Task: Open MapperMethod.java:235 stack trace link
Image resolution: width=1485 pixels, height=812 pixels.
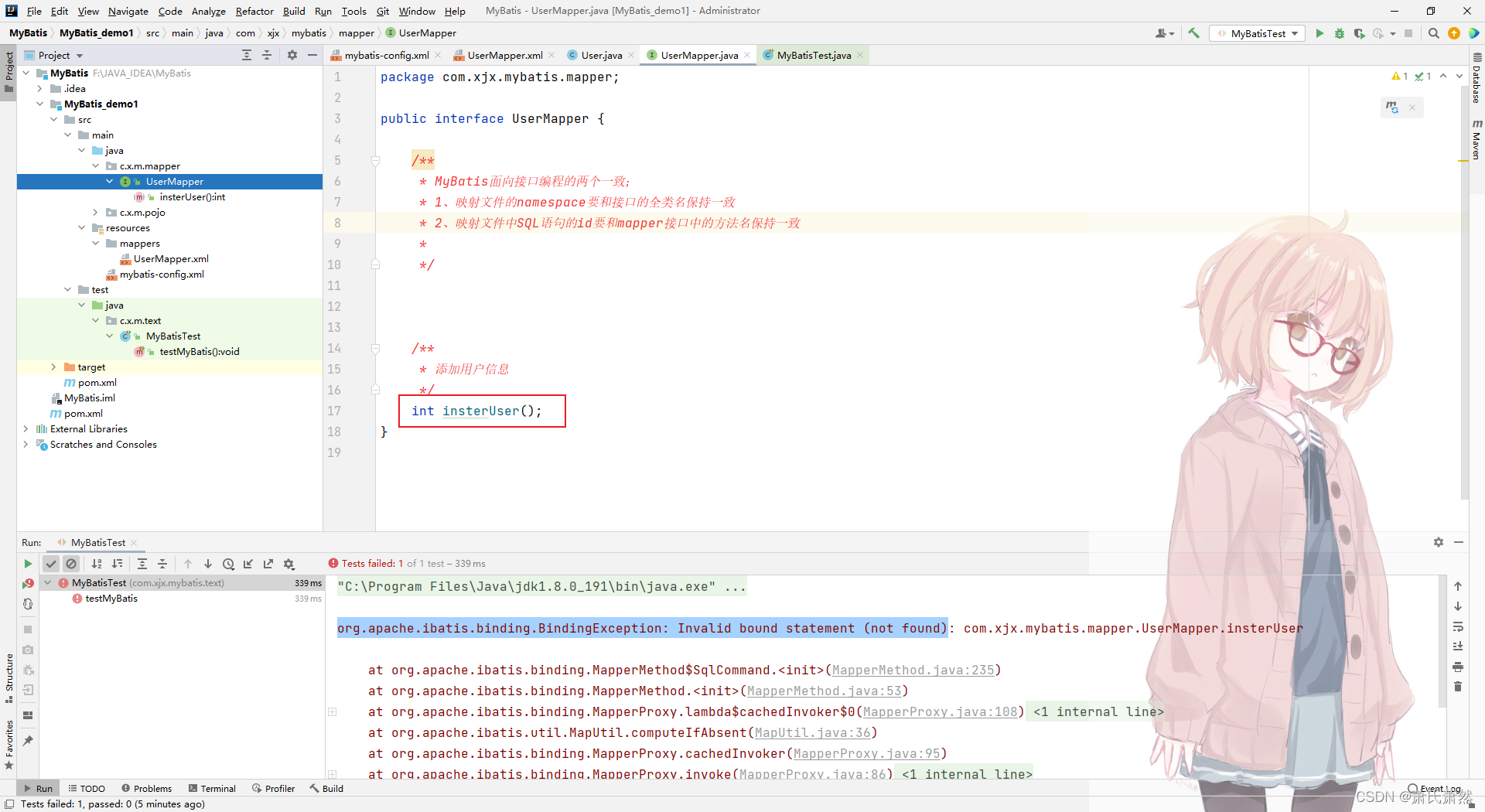Action: click(x=913, y=670)
